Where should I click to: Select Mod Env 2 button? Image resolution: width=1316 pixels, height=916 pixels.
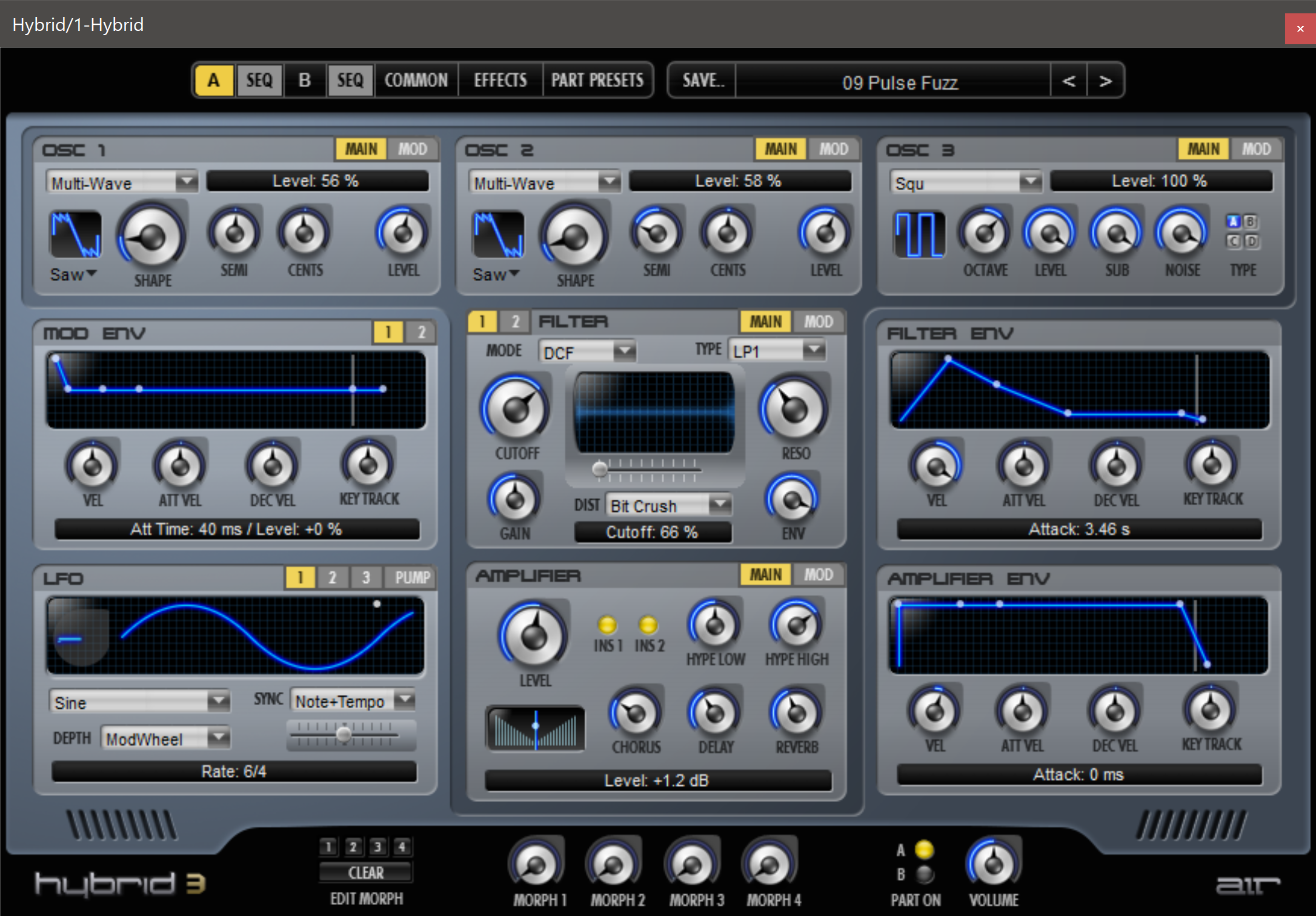[421, 332]
